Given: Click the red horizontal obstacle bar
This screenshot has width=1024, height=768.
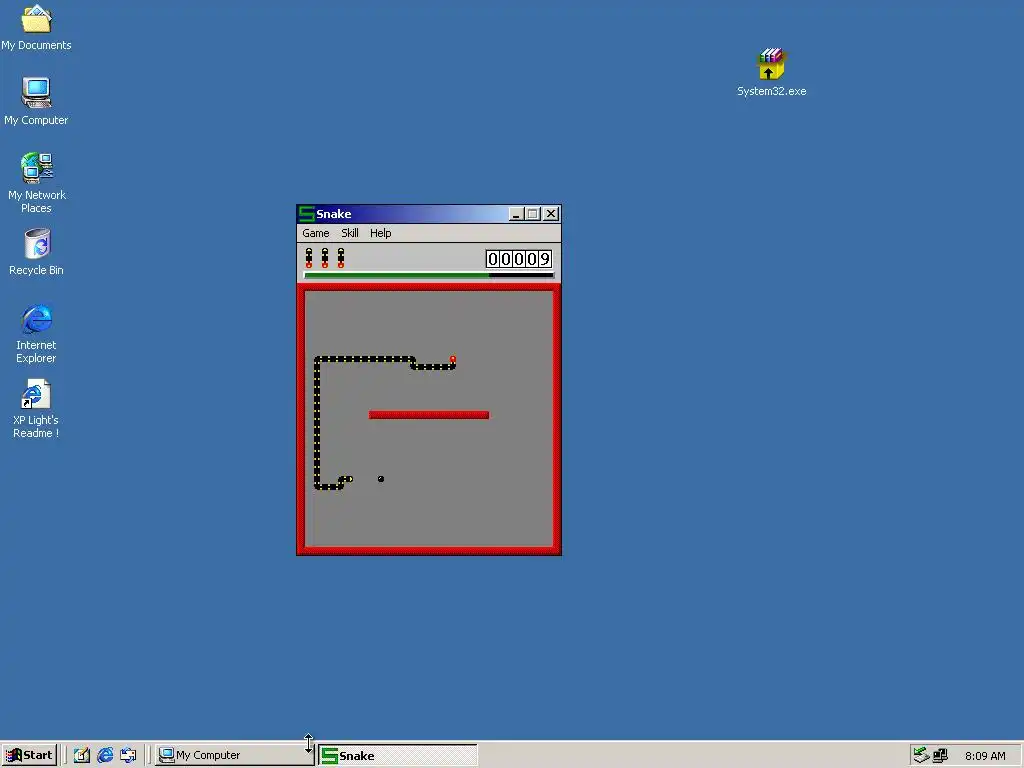Looking at the screenshot, I should [428, 415].
